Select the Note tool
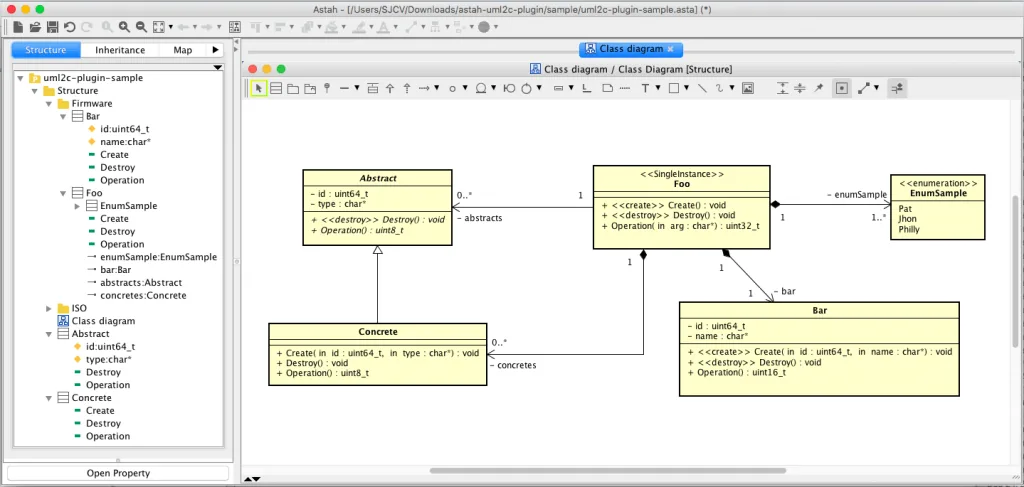The image size is (1024, 487). point(607,88)
